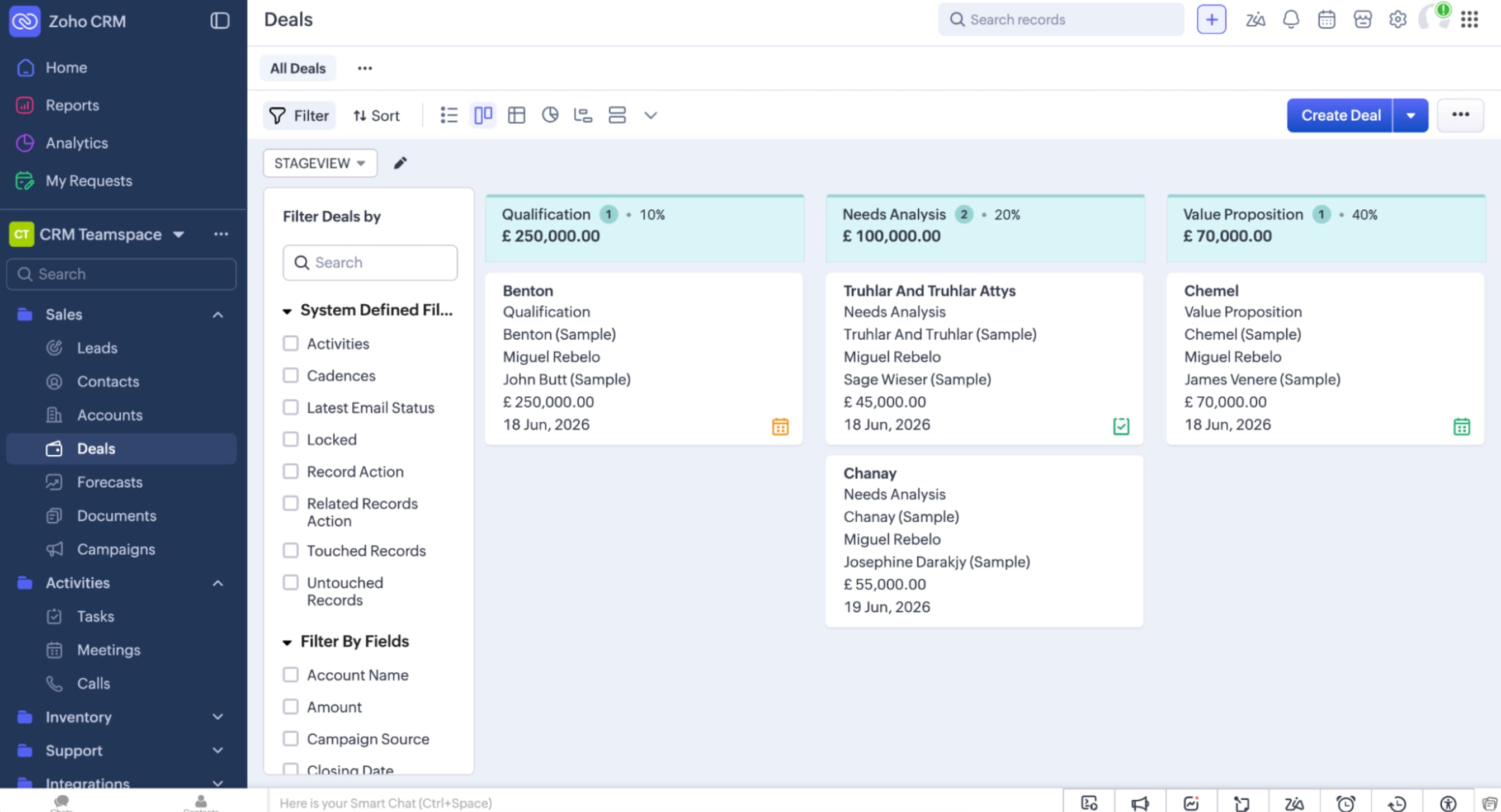Open Reports in the sidebar

click(x=72, y=106)
